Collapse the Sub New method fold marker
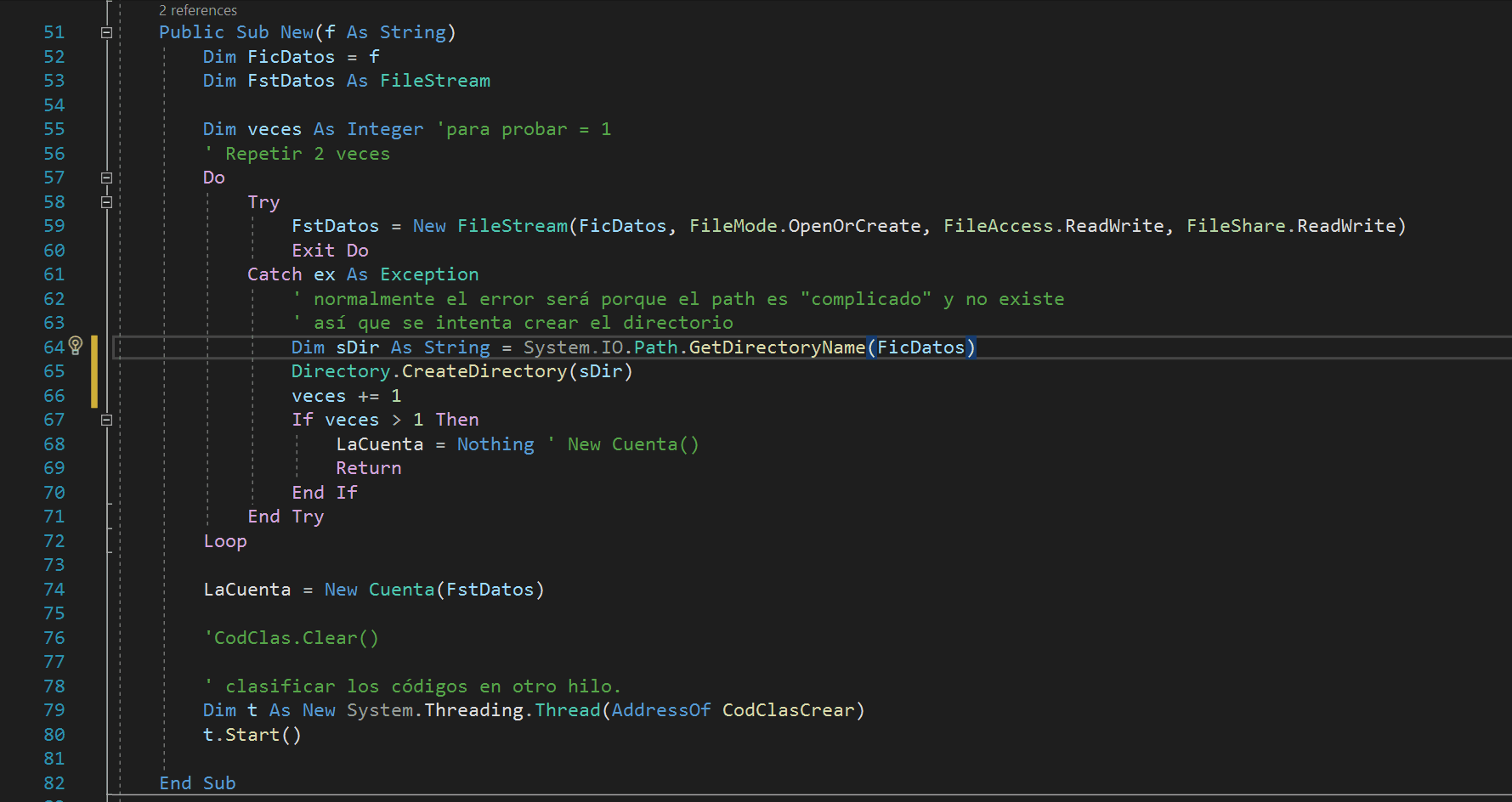This screenshot has width=1512, height=802. click(x=106, y=31)
